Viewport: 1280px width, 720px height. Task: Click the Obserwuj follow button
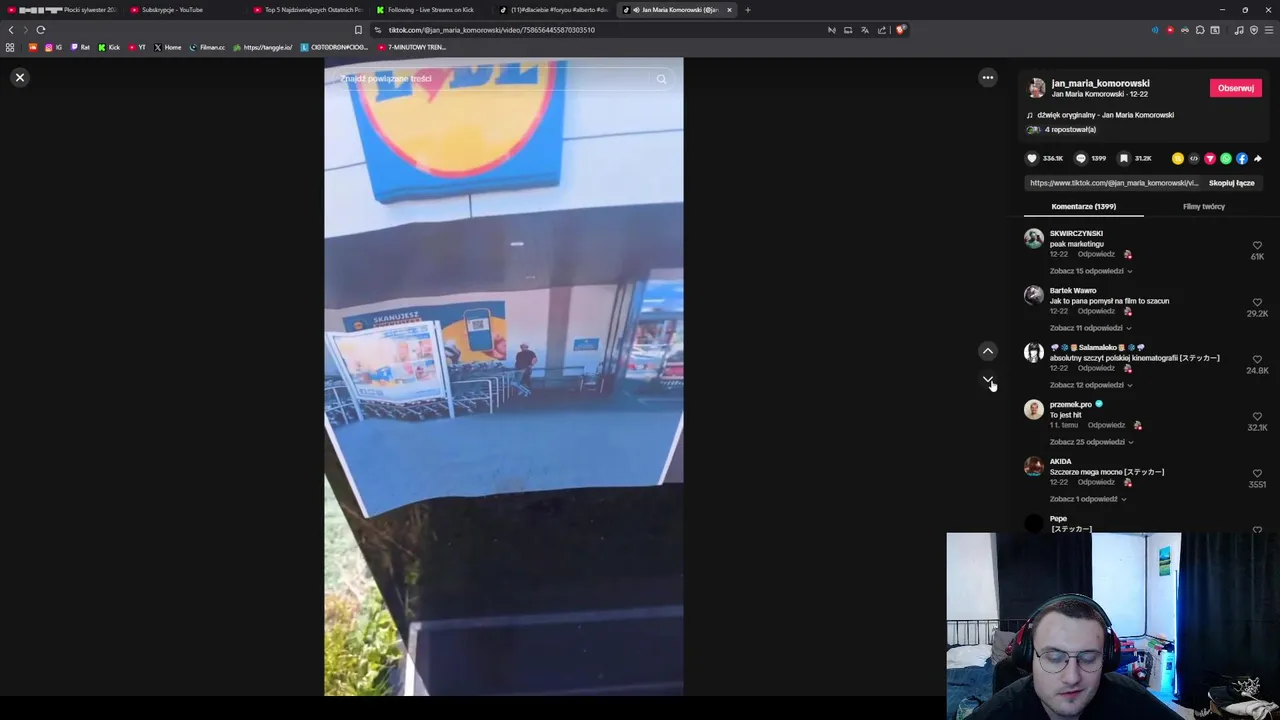tap(1236, 88)
